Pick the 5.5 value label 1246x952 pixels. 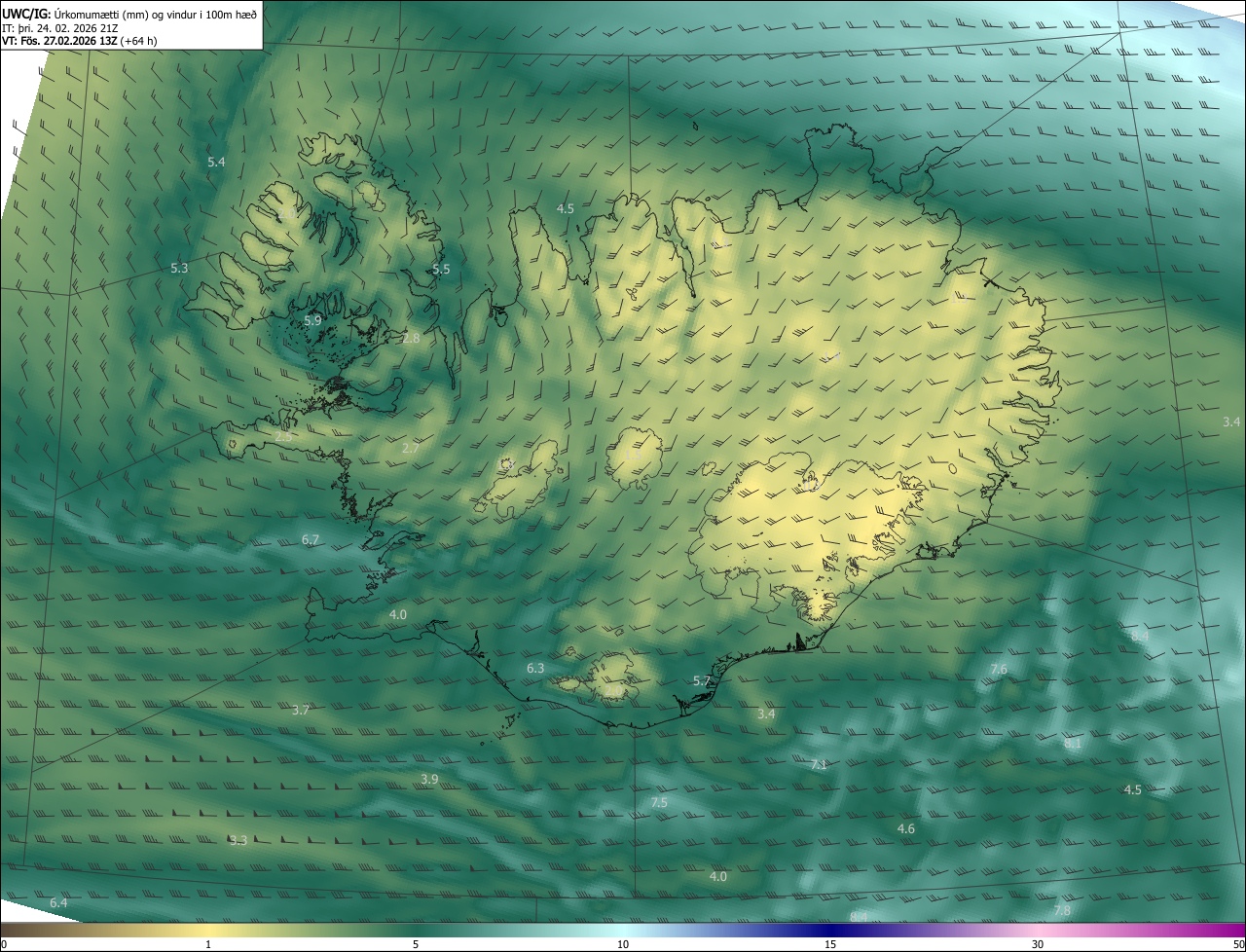point(441,269)
